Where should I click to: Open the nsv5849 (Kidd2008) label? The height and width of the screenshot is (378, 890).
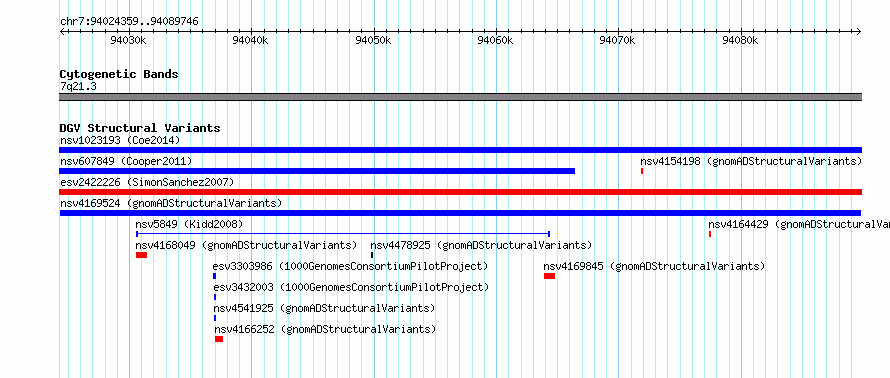pos(189,224)
